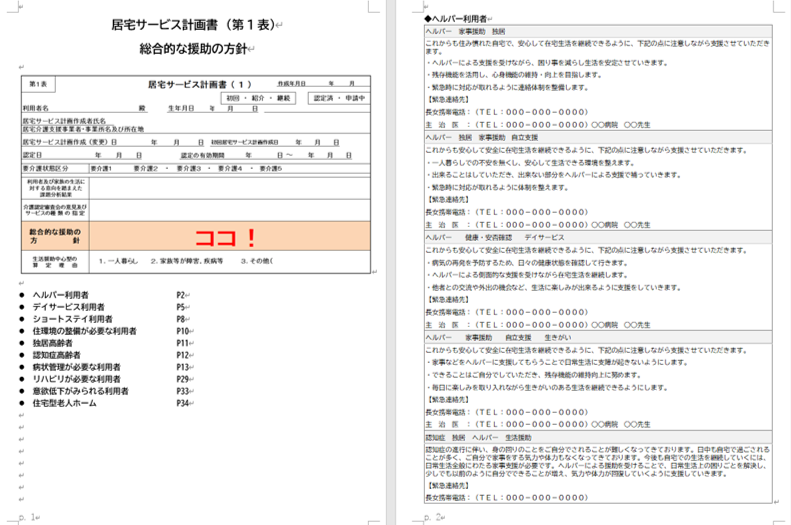Click the line starting '毎日に楽しみを取り入れながら'

tap(547, 387)
